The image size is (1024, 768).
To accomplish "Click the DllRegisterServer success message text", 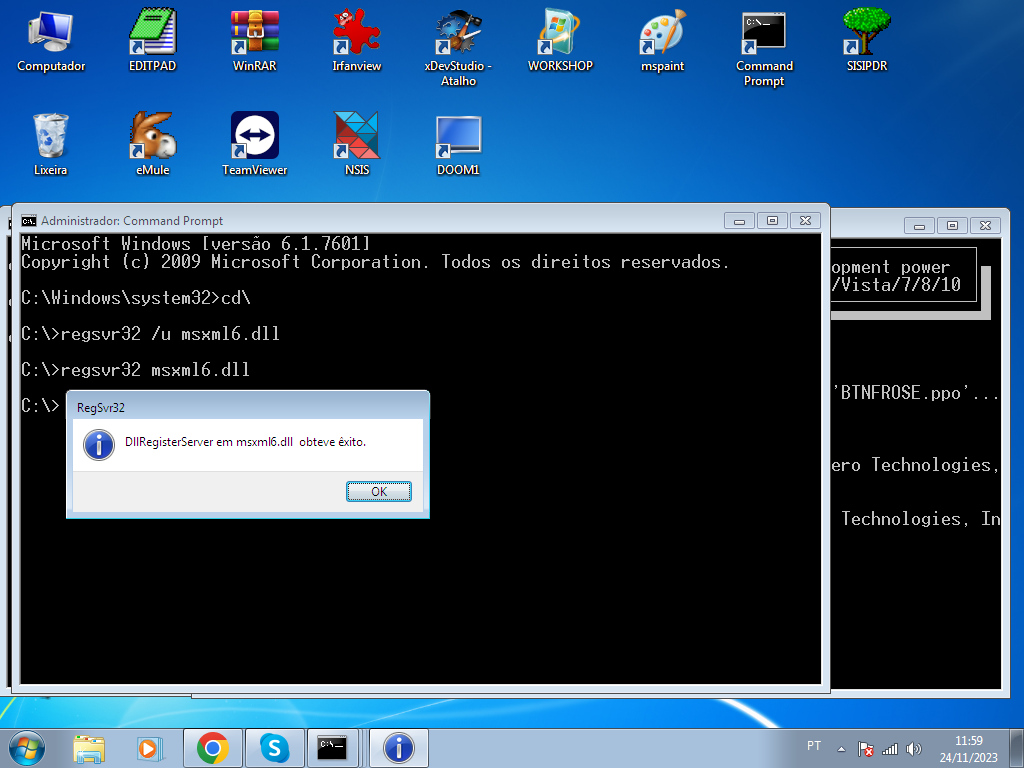I will tap(246, 442).
